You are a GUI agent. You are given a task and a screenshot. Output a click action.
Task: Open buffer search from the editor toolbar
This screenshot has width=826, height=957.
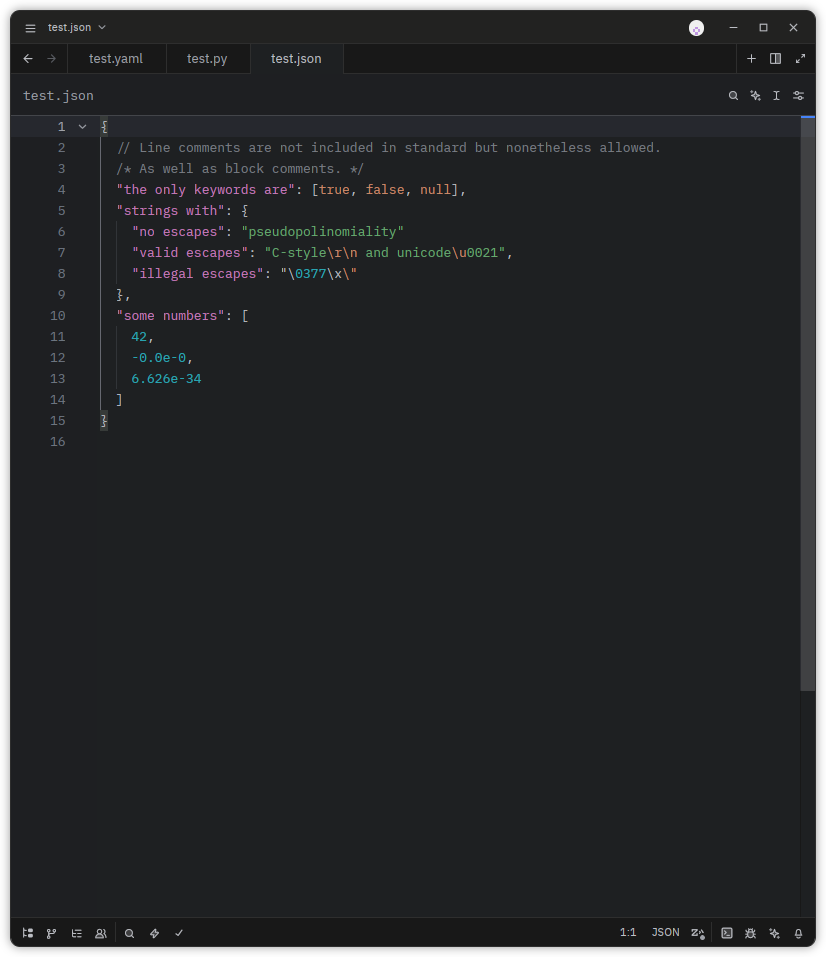(733, 96)
